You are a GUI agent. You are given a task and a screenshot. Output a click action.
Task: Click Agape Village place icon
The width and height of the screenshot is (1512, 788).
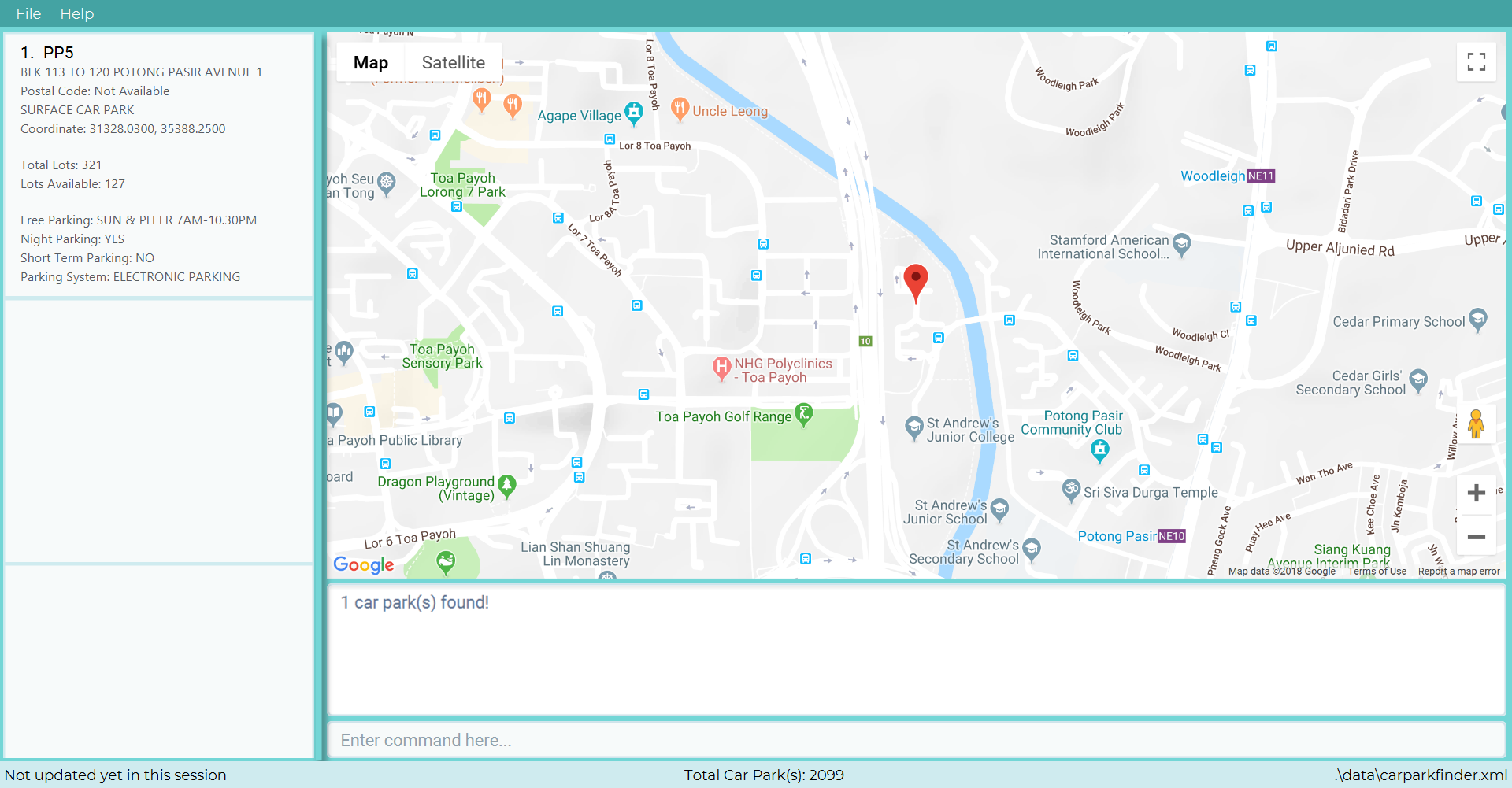point(634,113)
